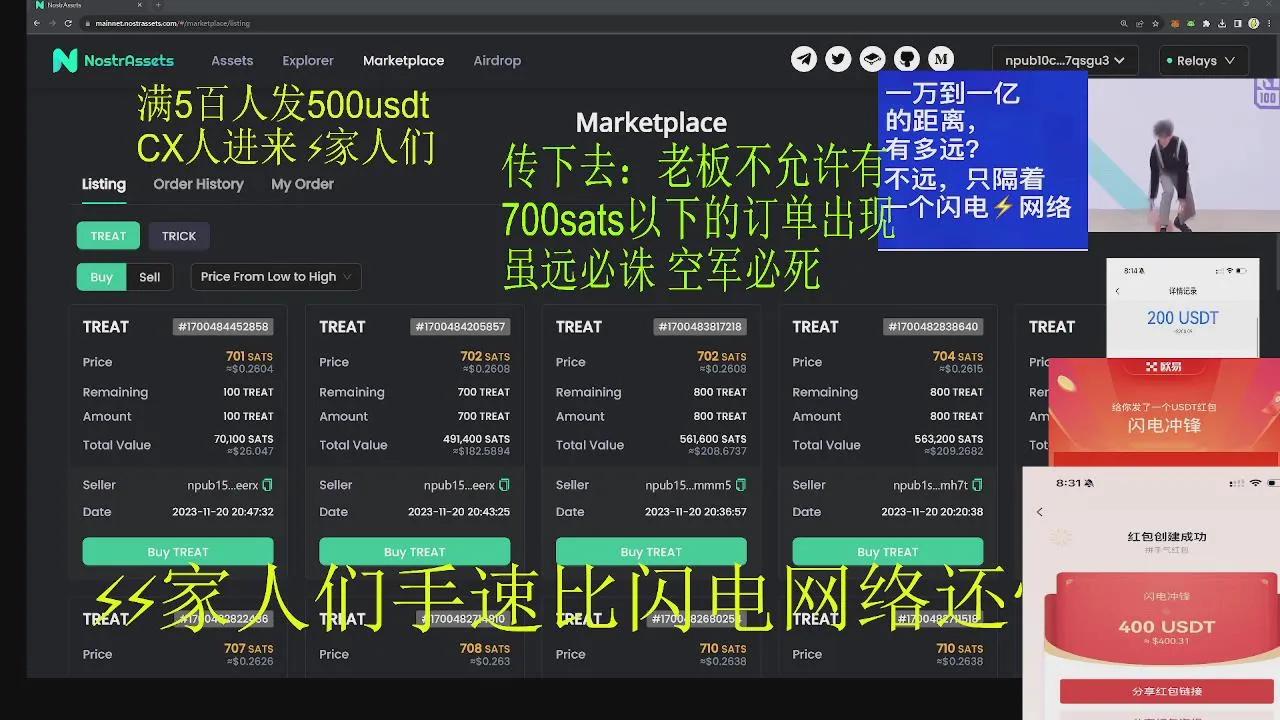Switch to Sell orders
The image size is (1280, 720).
click(150, 277)
